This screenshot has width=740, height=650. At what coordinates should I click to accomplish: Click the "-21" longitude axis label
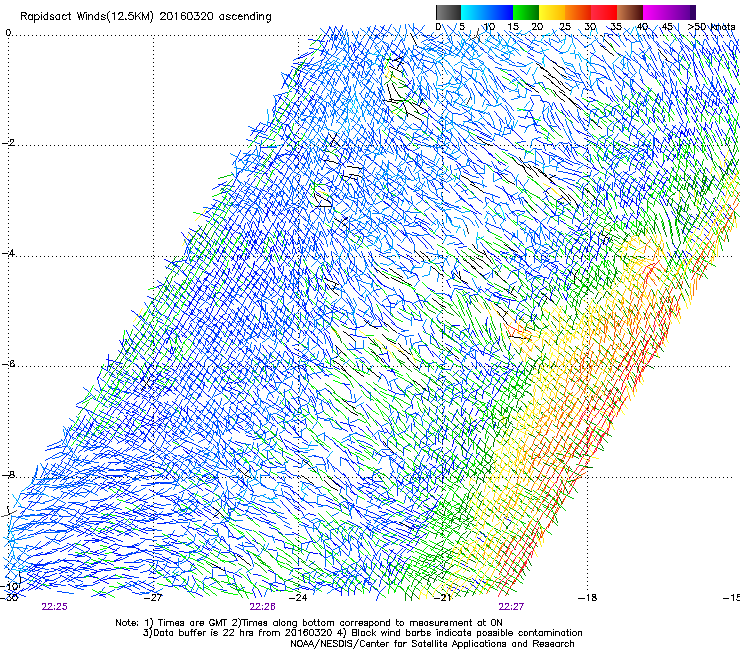pyautogui.click(x=443, y=598)
